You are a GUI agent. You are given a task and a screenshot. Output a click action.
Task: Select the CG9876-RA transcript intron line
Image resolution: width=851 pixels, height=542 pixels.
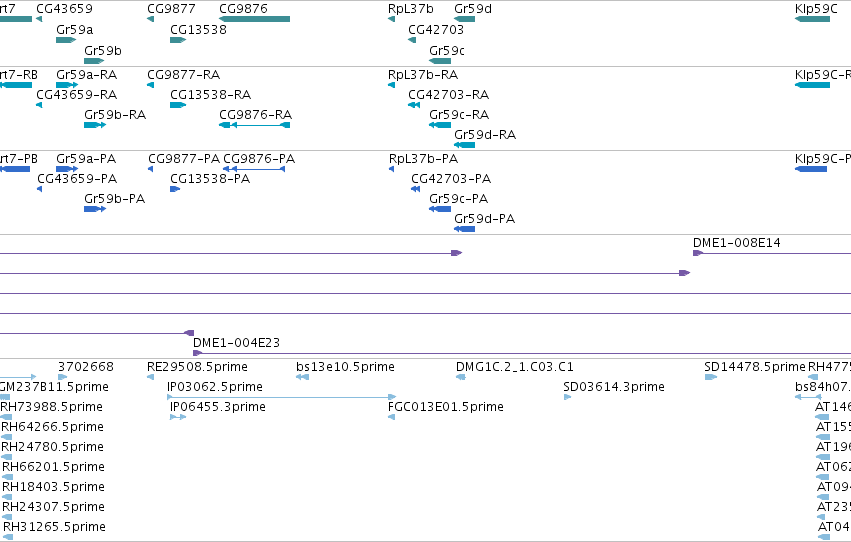258,125
